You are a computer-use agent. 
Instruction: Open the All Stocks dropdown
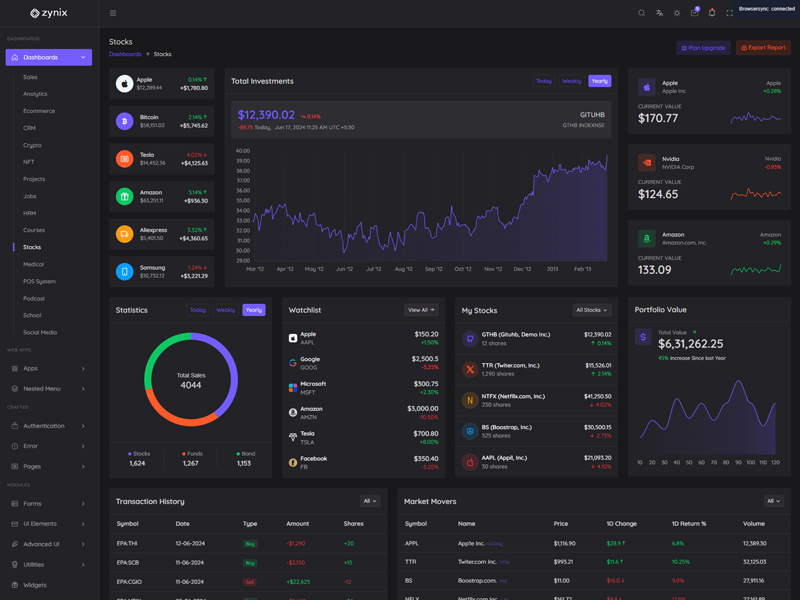(592, 310)
